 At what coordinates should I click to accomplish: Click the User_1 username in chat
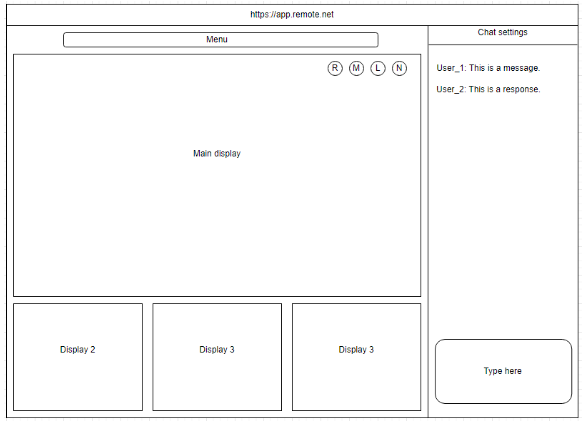click(x=450, y=68)
